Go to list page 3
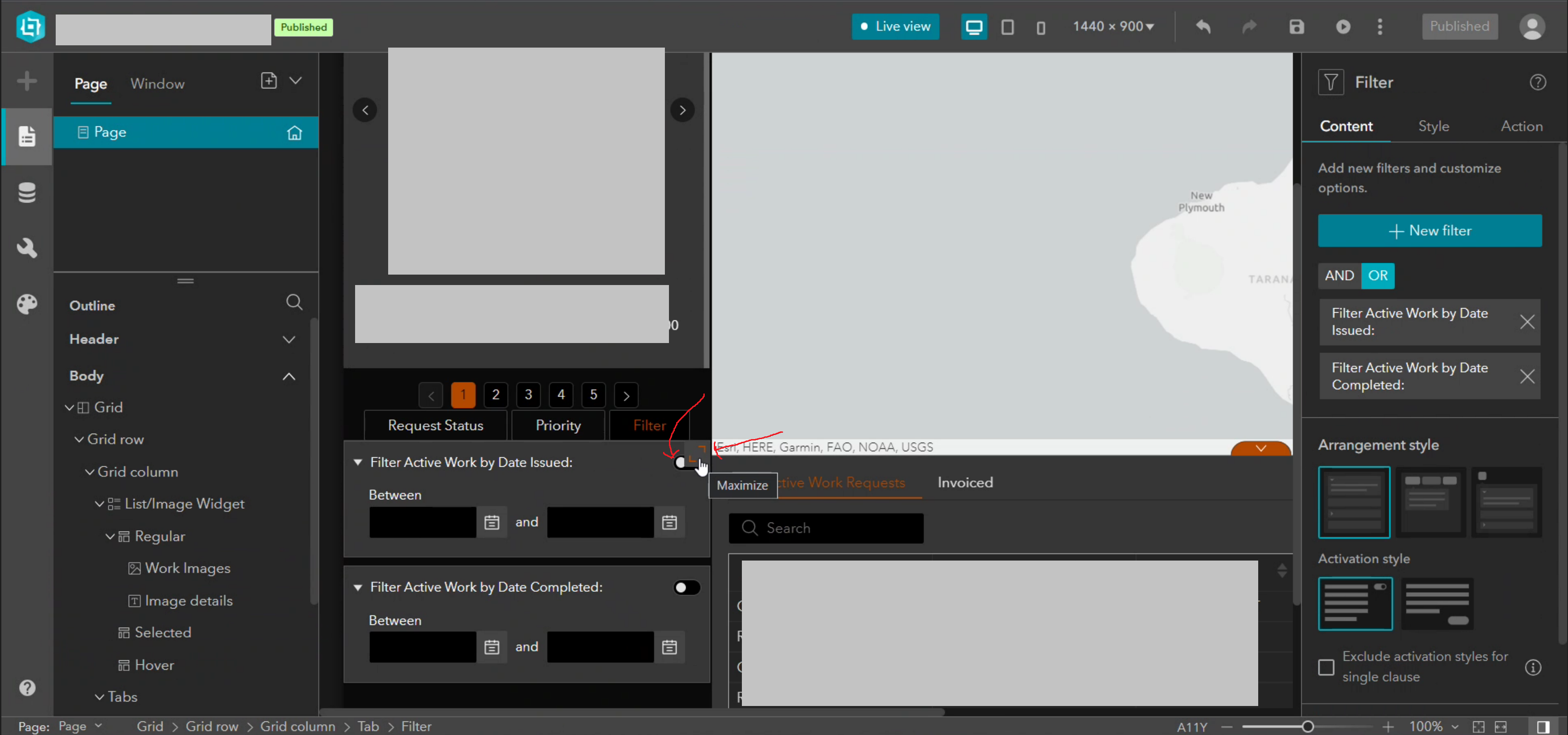Image resolution: width=1568 pixels, height=735 pixels. click(529, 395)
